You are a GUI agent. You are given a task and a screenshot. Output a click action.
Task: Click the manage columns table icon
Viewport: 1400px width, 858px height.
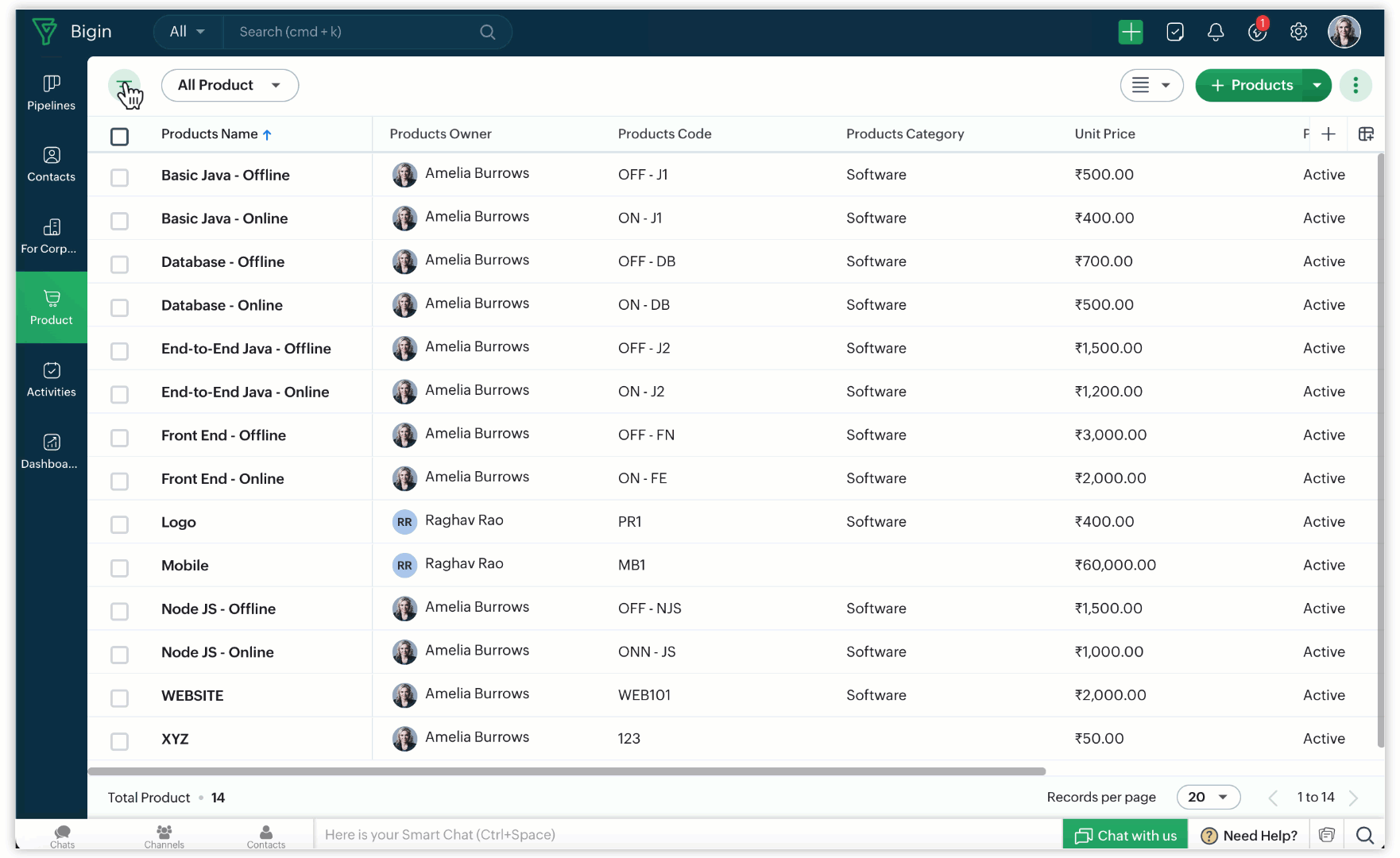pyautogui.click(x=1366, y=134)
